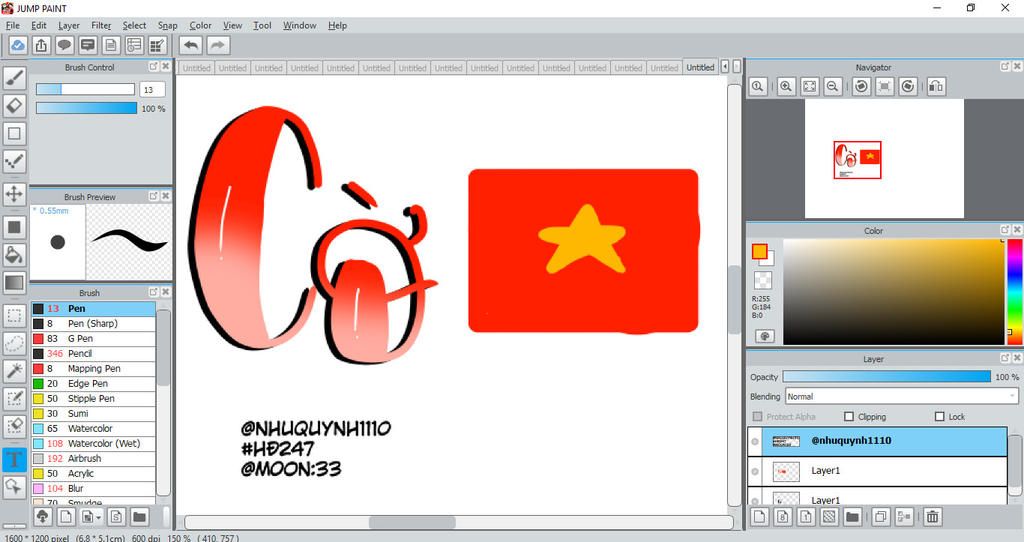
Task: Add an 8-bit layer in Layer panel
Action: pyautogui.click(x=783, y=517)
